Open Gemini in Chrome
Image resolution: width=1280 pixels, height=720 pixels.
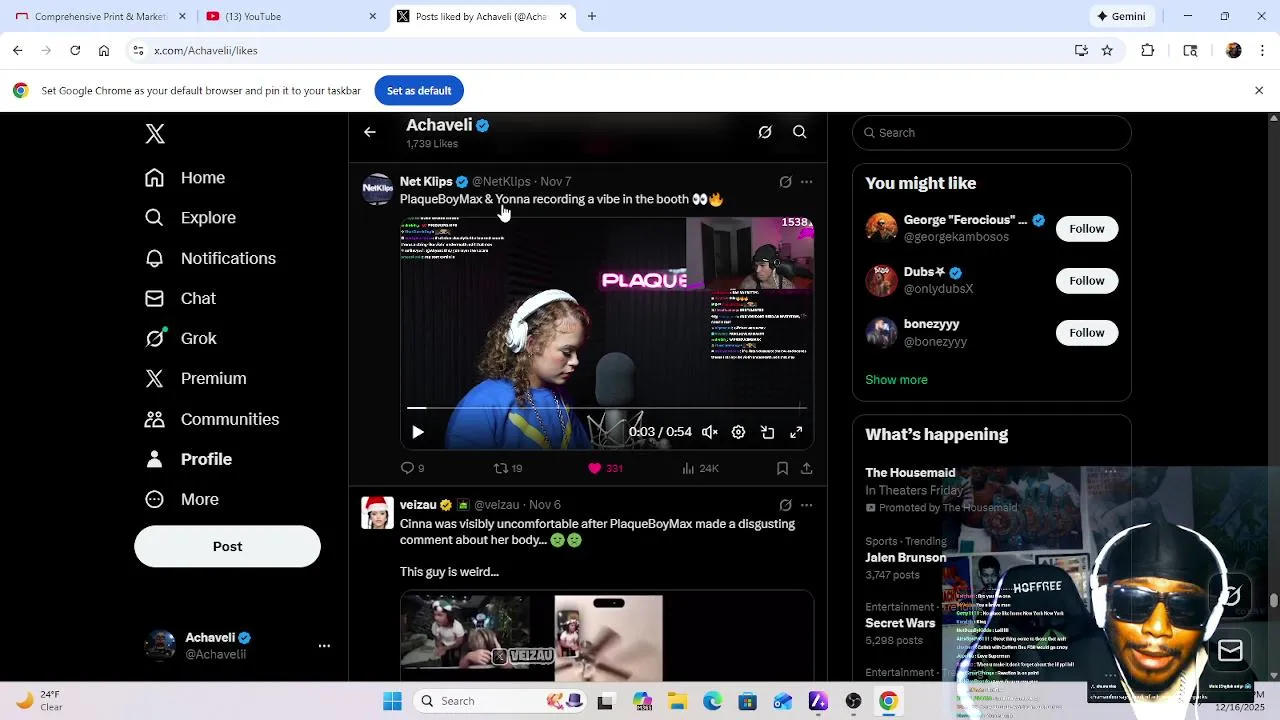[1122, 16]
